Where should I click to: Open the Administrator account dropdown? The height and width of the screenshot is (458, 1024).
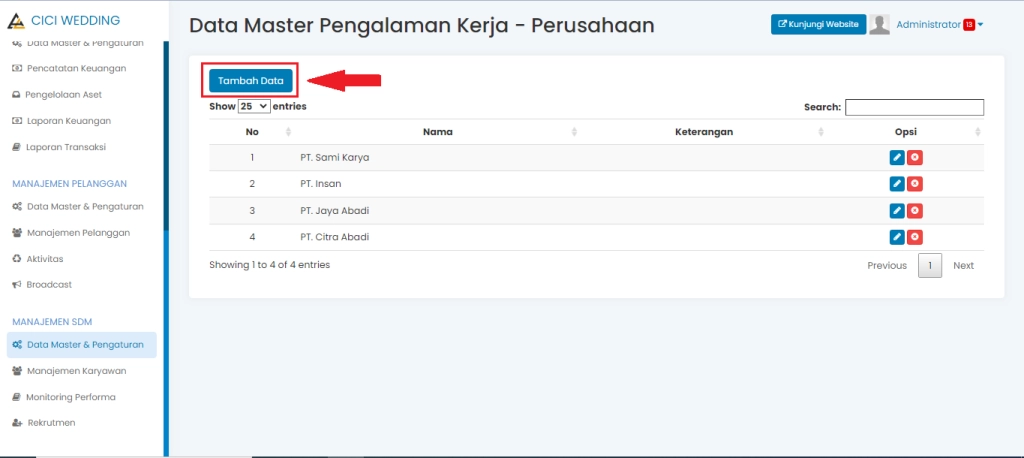[940, 24]
